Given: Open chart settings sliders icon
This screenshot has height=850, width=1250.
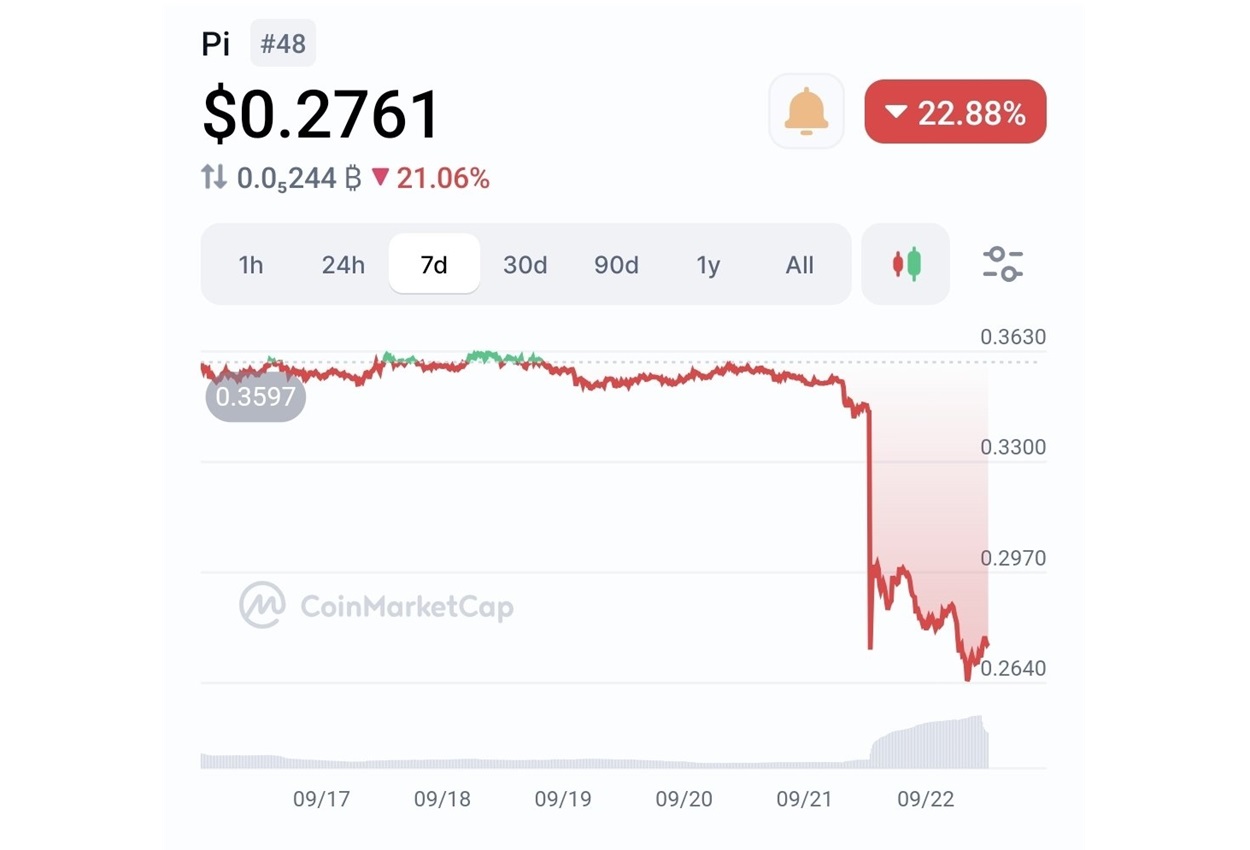Looking at the screenshot, I should click(x=1002, y=264).
